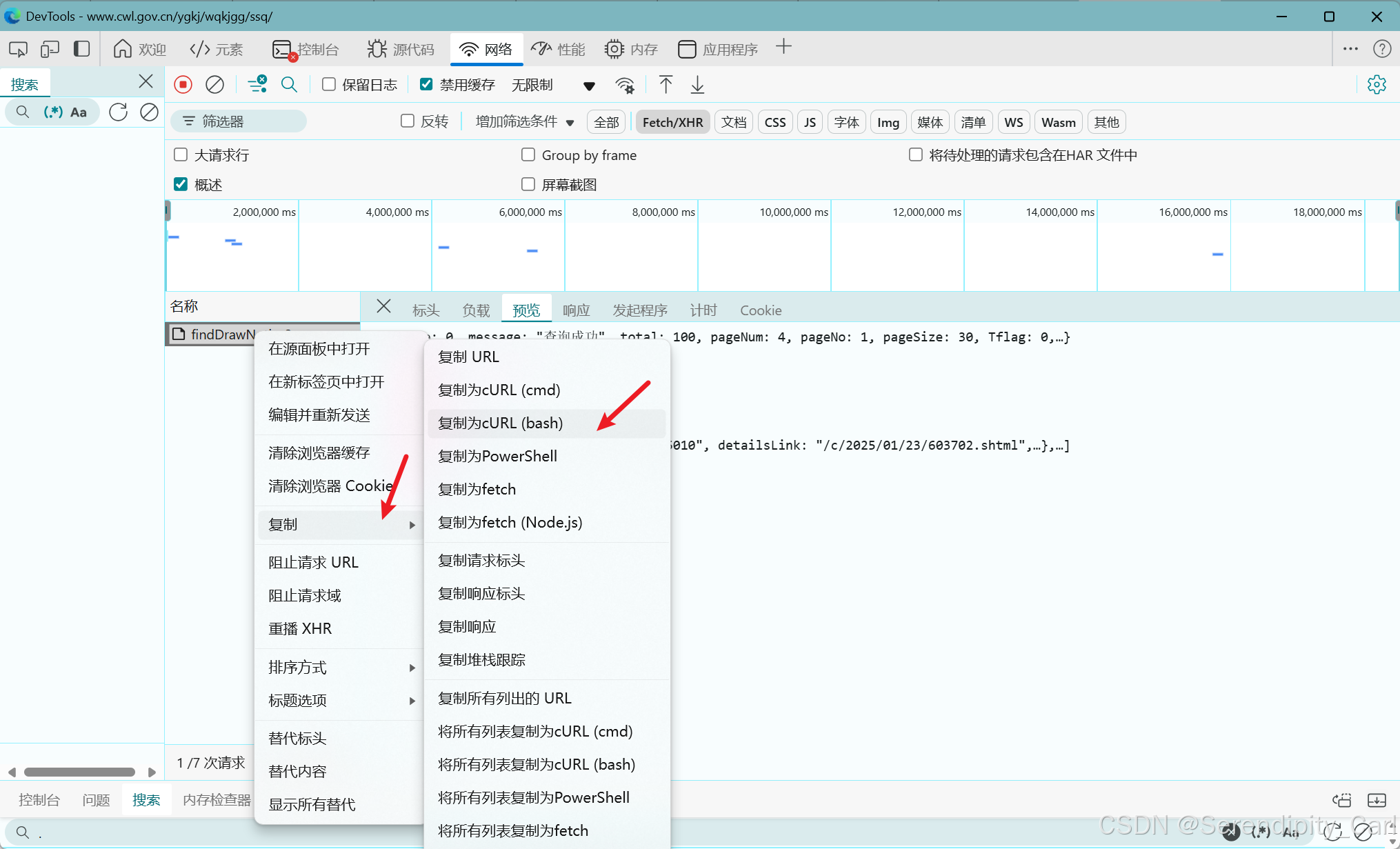This screenshot has height=849, width=1400.
Task: Switch to the 响应 tab
Action: 576,310
